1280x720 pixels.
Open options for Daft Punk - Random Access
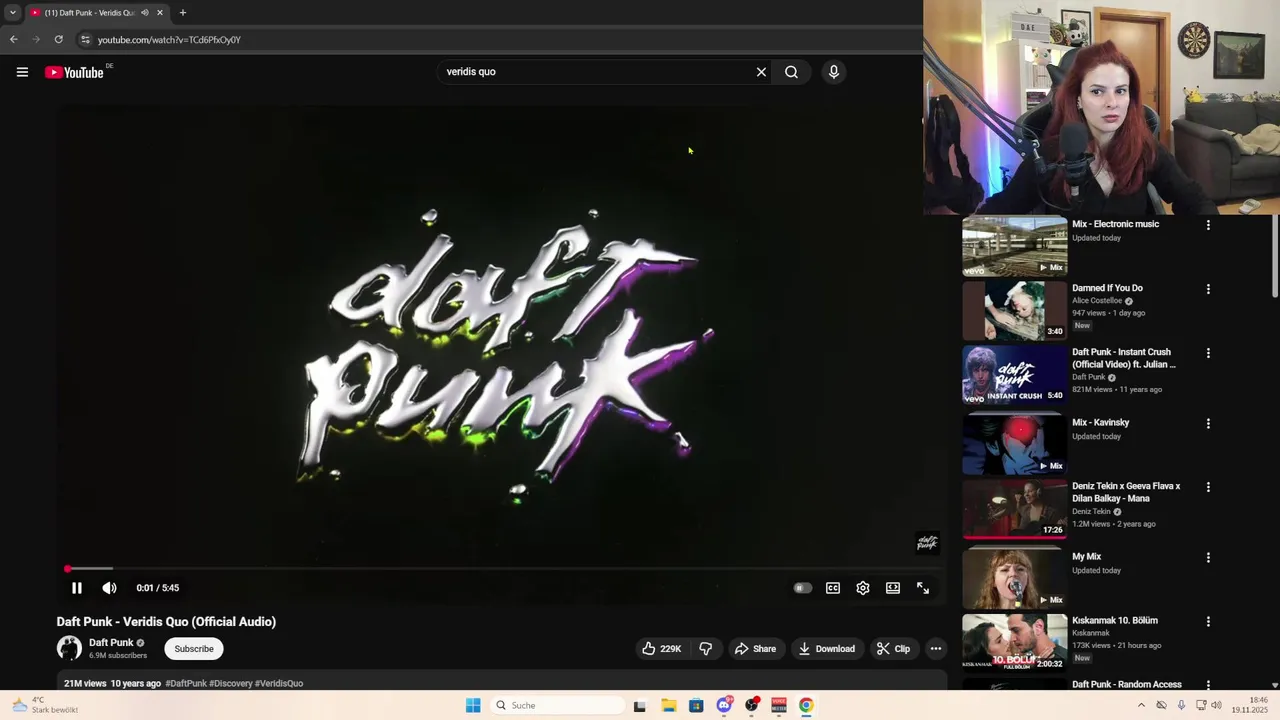point(1208,685)
